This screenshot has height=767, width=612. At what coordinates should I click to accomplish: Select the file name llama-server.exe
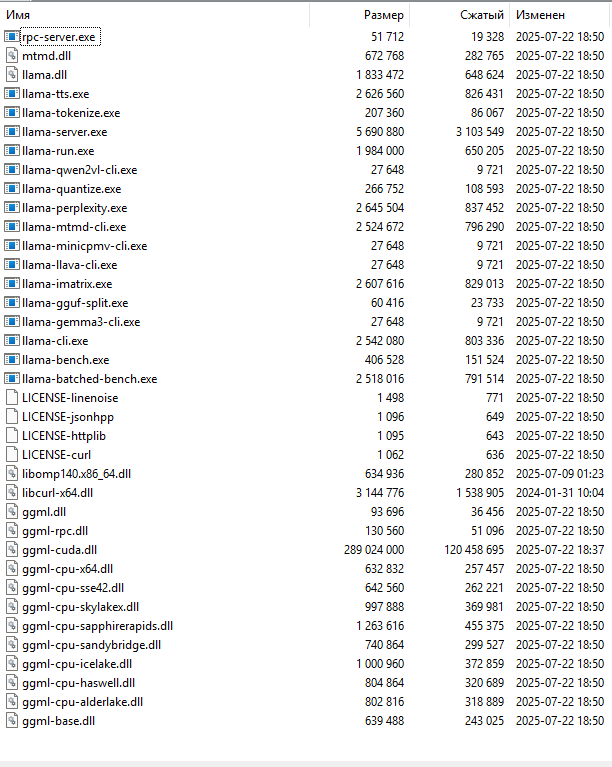[x=65, y=132]
